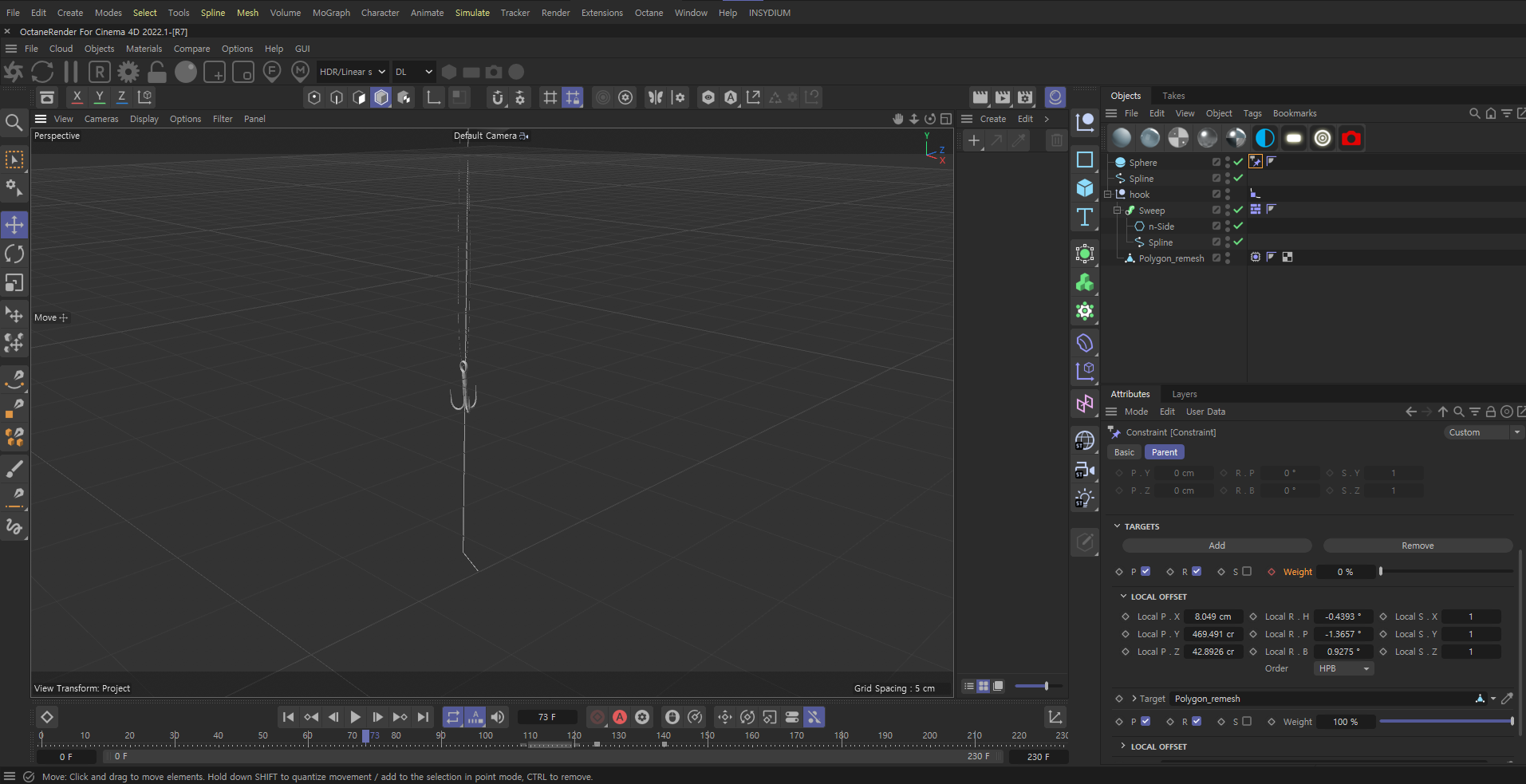Select the Basic tab of the constraint
Image resolution: width=1526 pixels, height=784 pixels.
pos(1124,452)
